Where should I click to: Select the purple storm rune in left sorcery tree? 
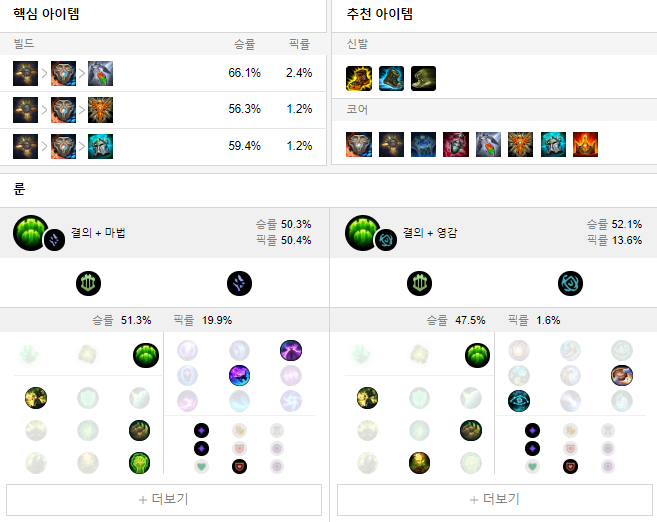click(x=291, y=350)
